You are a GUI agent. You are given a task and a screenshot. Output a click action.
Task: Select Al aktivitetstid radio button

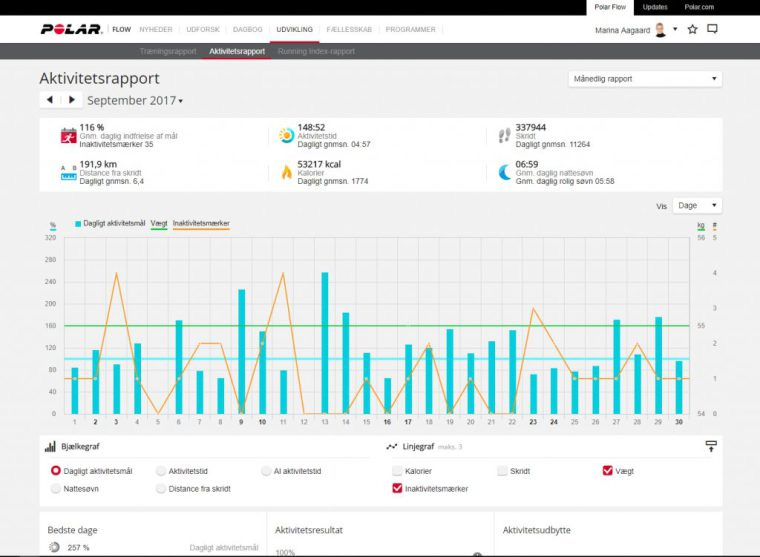[x=266, y=471]
